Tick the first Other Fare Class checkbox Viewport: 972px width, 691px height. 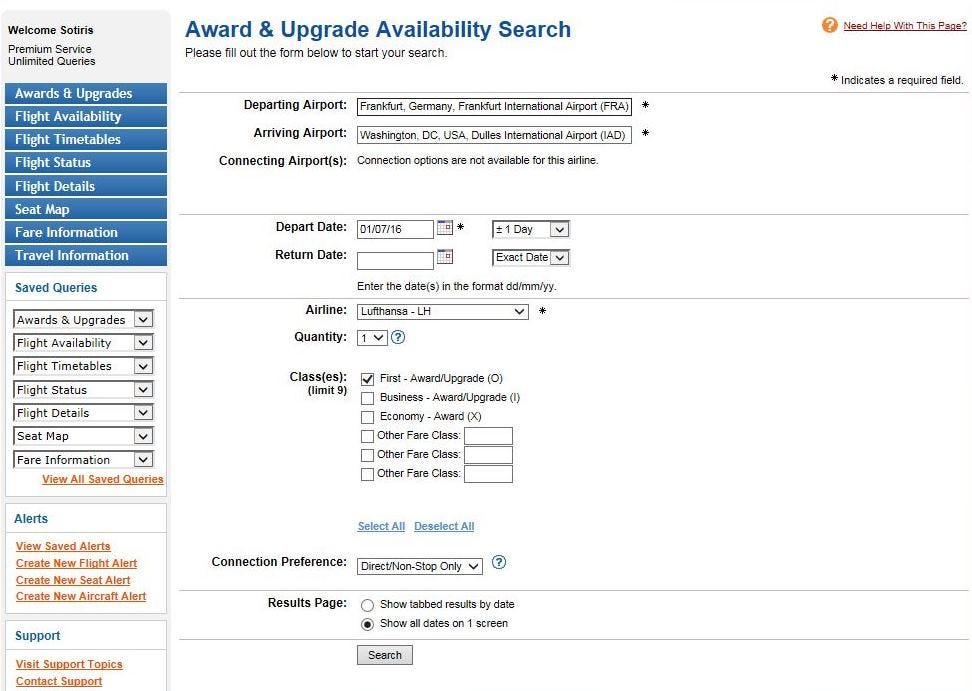368,436
